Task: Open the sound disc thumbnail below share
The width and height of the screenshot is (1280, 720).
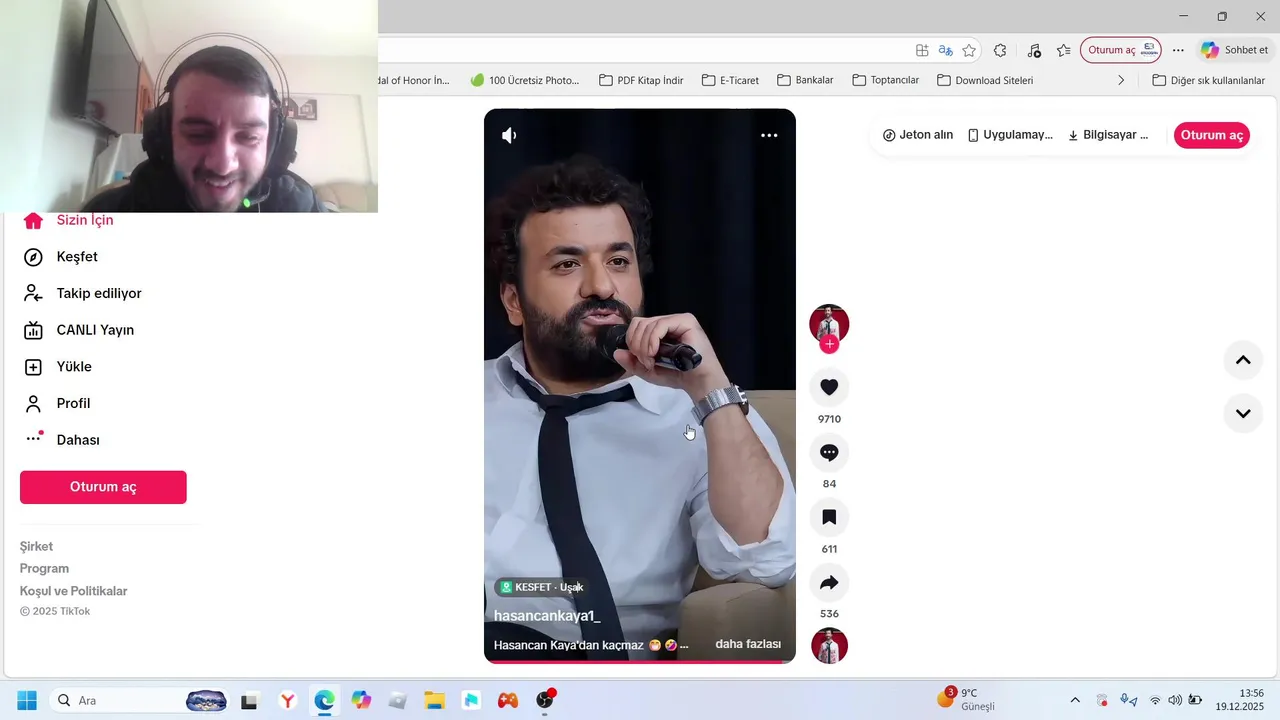Action: (829, 646)
